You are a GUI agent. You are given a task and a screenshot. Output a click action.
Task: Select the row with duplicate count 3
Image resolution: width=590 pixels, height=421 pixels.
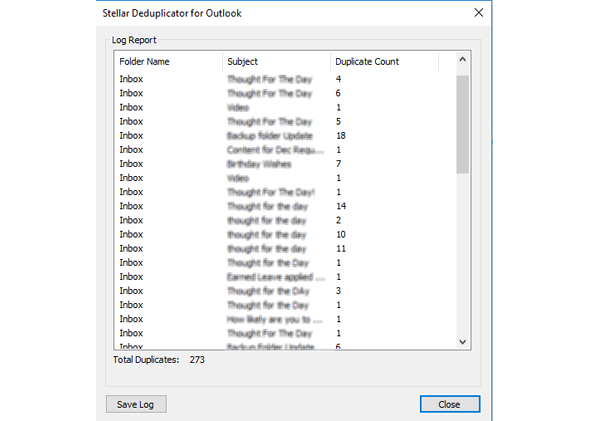tap(285, 291)
